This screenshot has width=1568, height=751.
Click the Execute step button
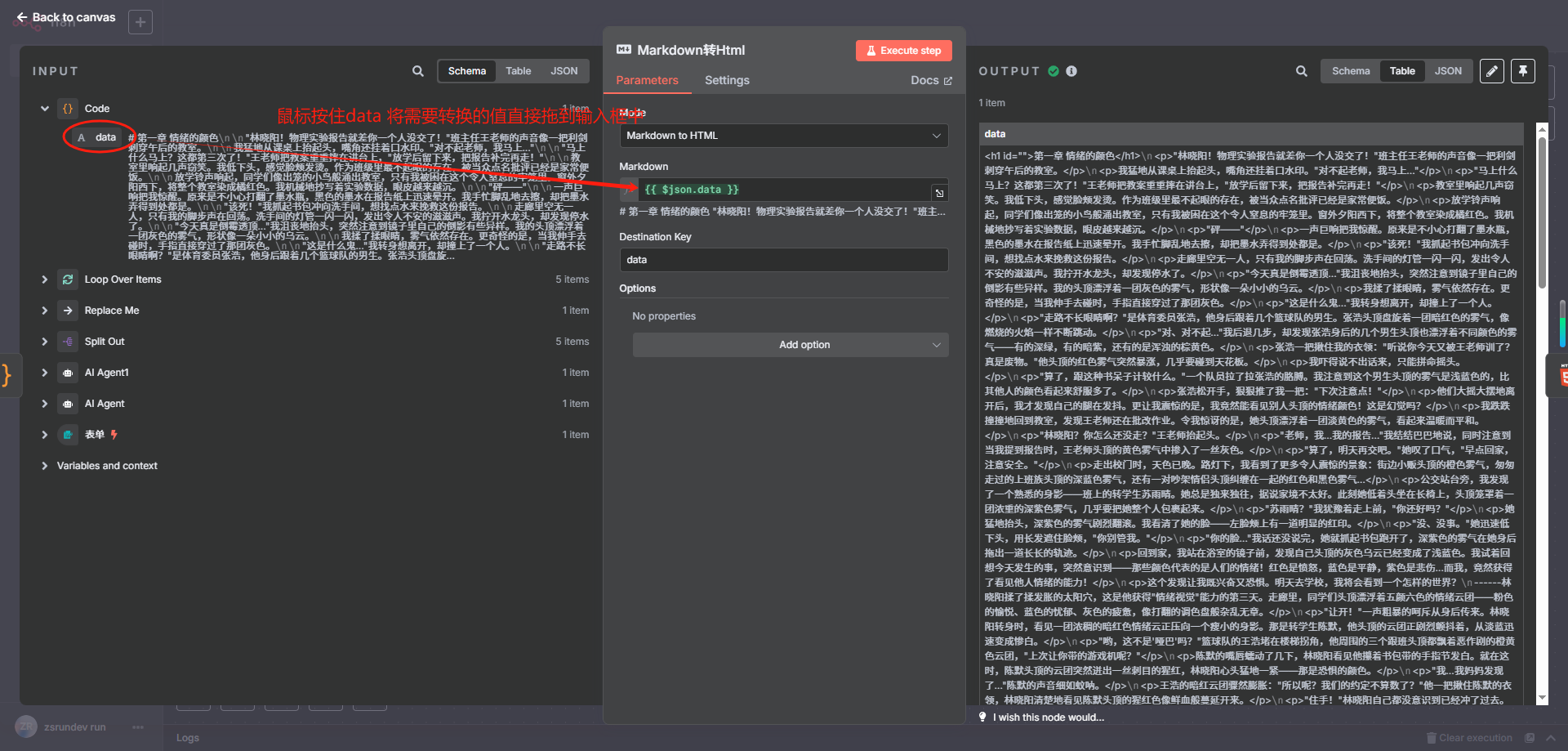(x=903, y=50)
